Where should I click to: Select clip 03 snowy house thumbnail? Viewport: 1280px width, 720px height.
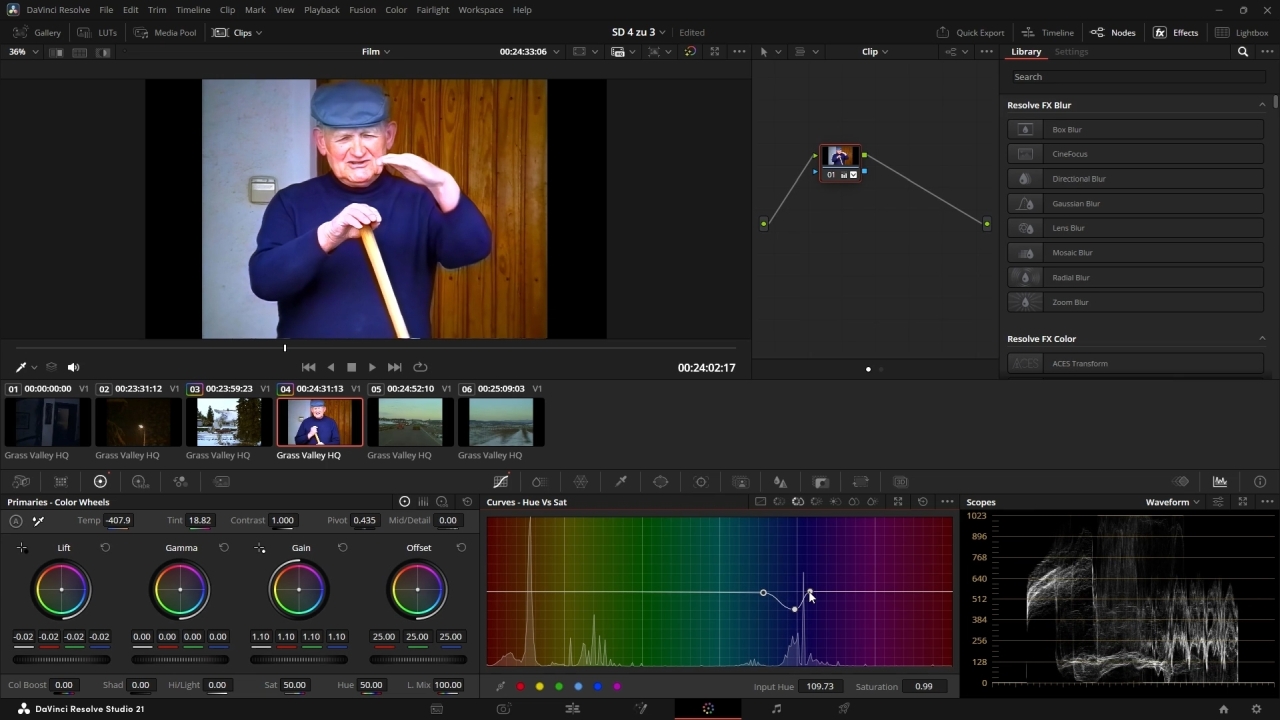tap(229, 422)
